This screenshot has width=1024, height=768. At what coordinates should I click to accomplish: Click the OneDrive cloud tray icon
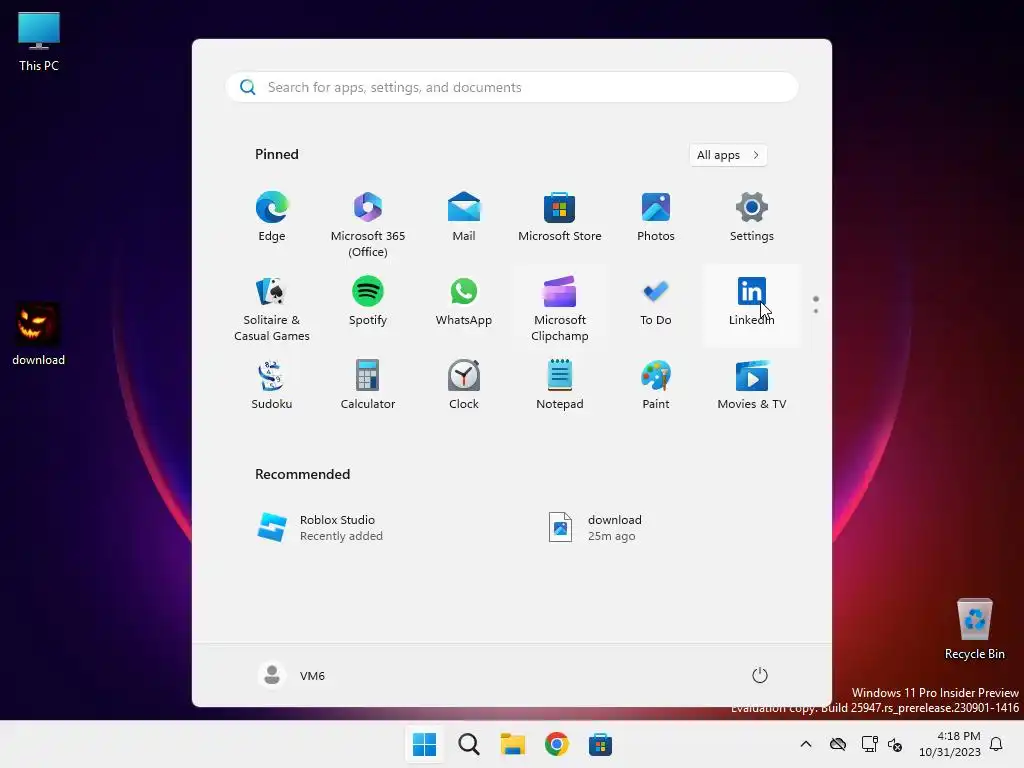(838, 744)
